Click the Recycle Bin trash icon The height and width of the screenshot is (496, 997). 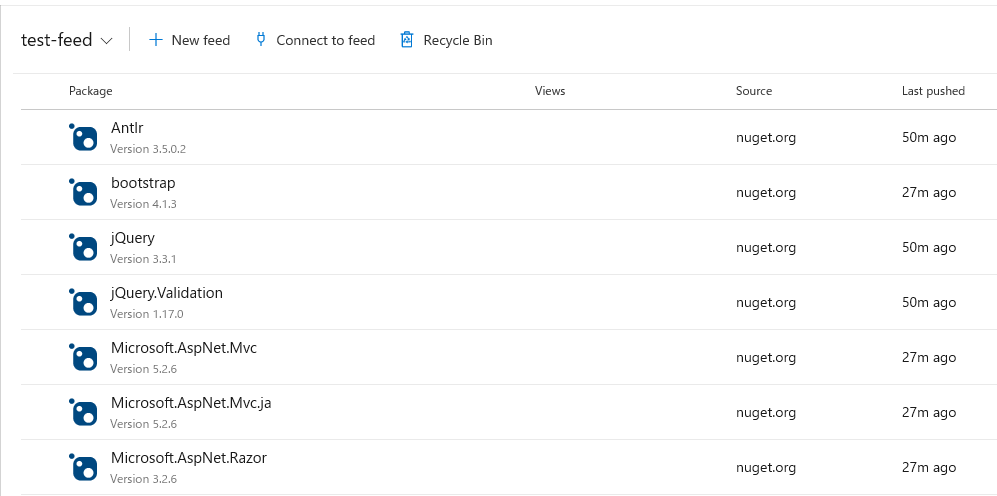tap(407, 40)
